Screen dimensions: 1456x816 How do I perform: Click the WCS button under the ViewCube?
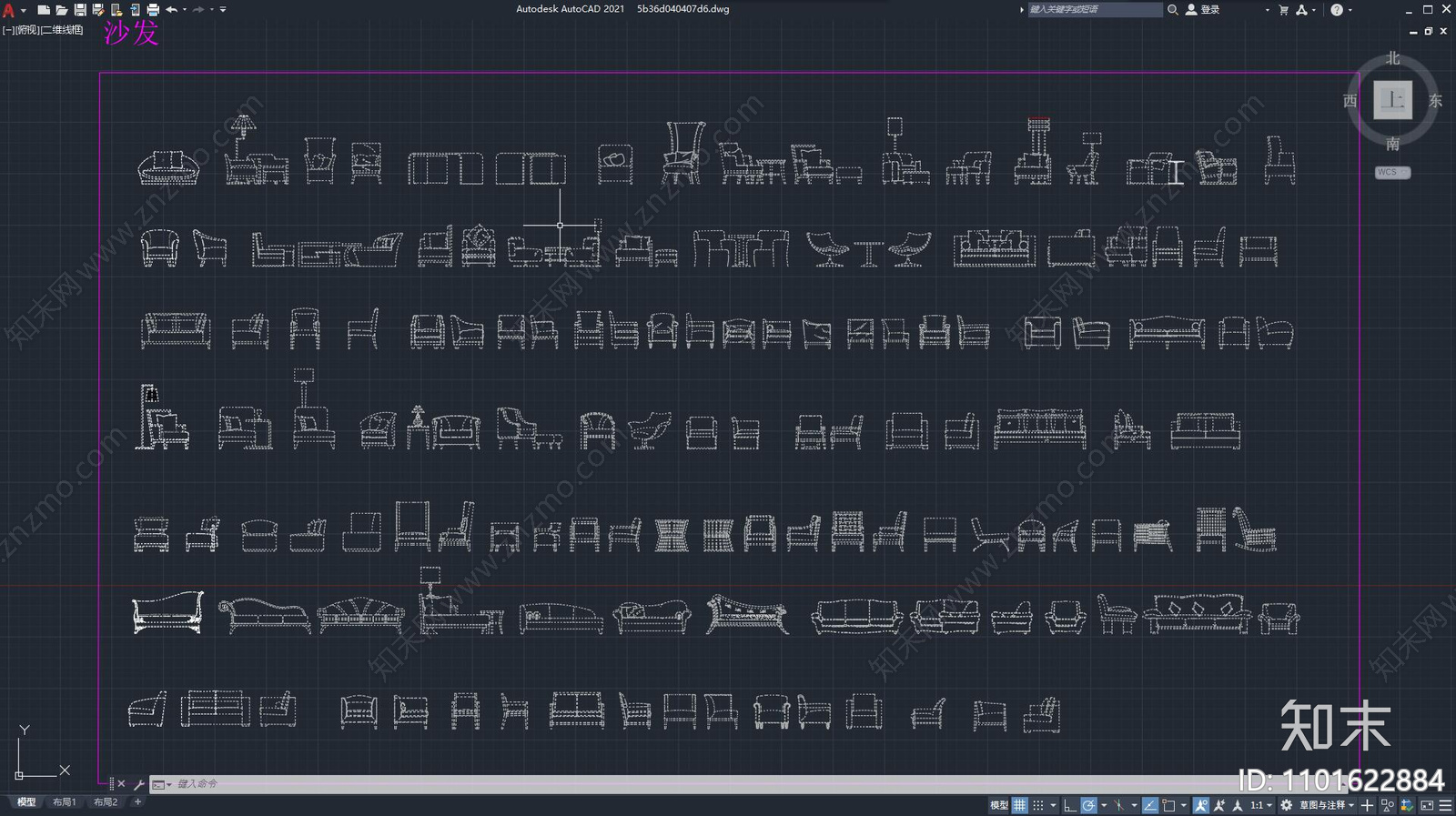1391,172
